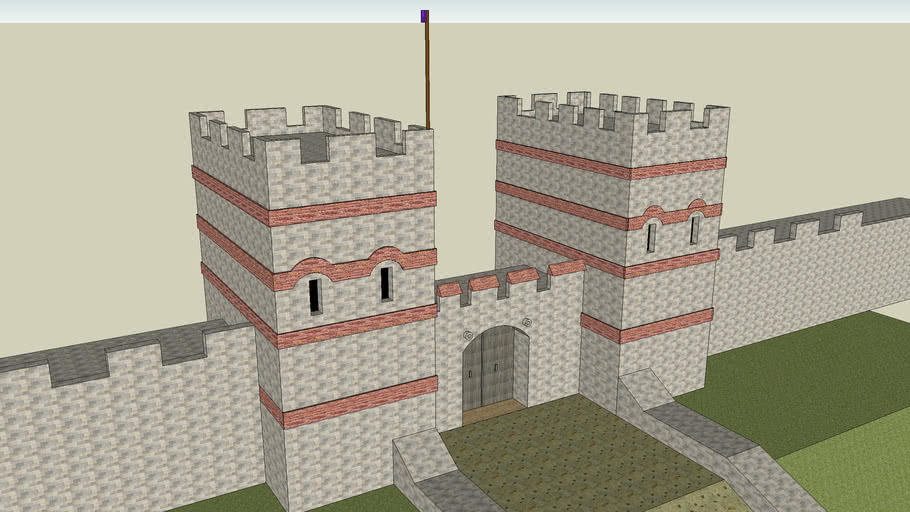
Task: Select the round emblem right of gate arch
Action: tap(527, 323)
